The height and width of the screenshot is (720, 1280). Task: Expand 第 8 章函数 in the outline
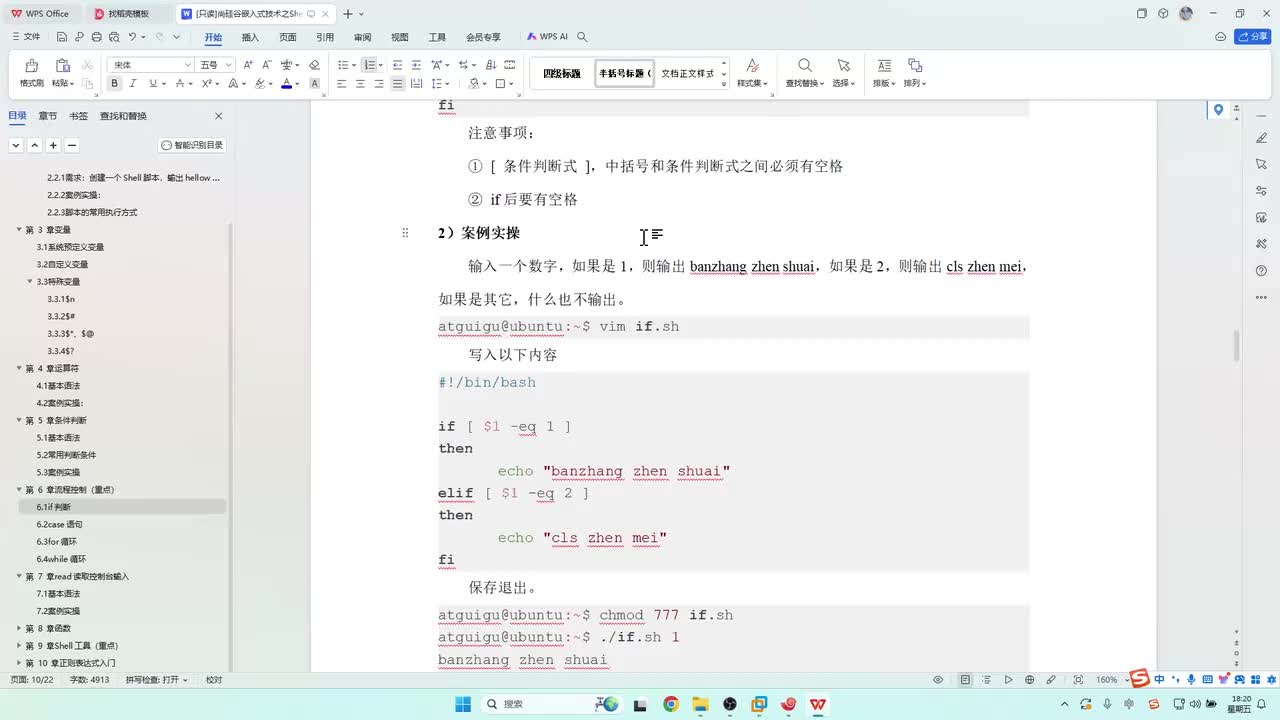coord(19,628)
